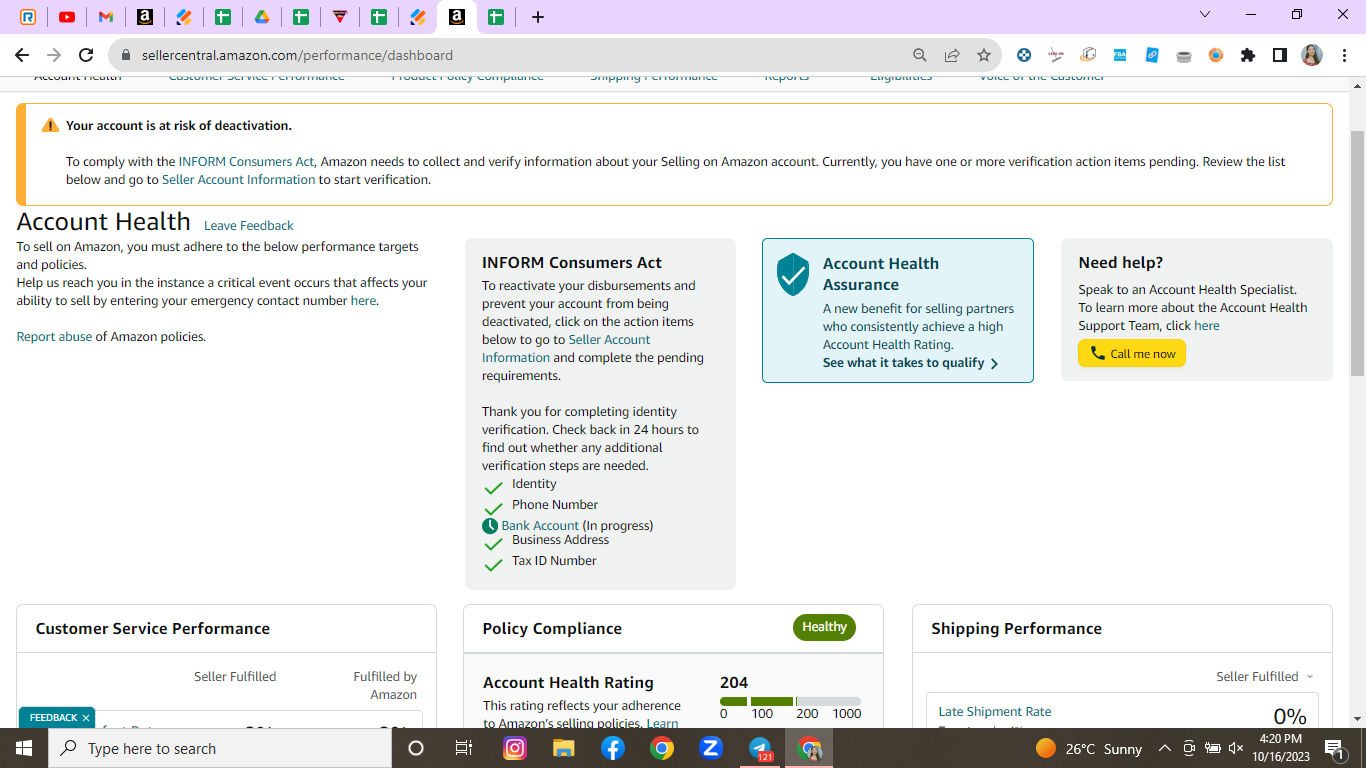Open the Extensions puzzle piece menu

pyautogui.click(x=1248, y=55)
